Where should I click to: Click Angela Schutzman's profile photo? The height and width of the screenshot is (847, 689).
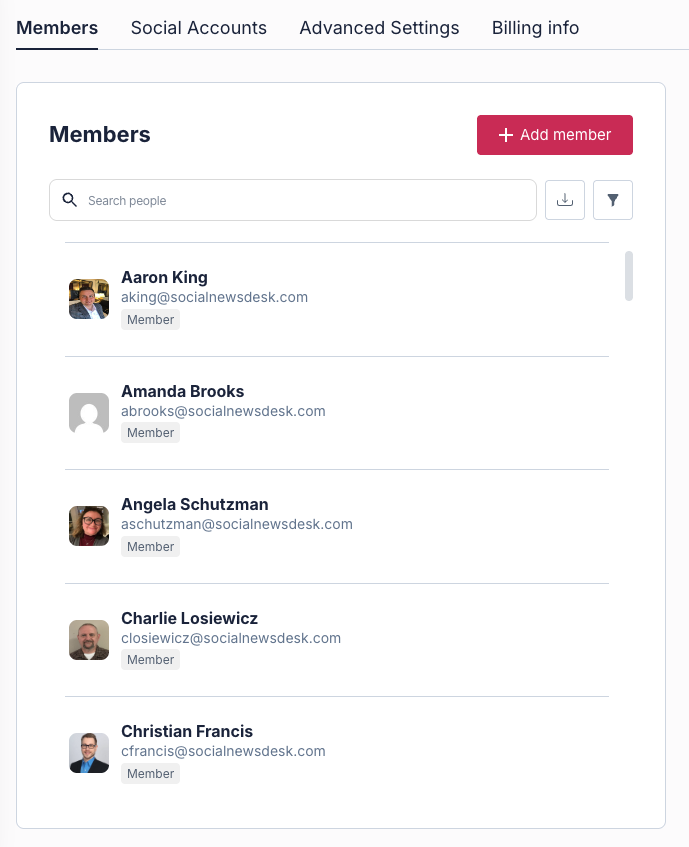[x=89, y=526]
